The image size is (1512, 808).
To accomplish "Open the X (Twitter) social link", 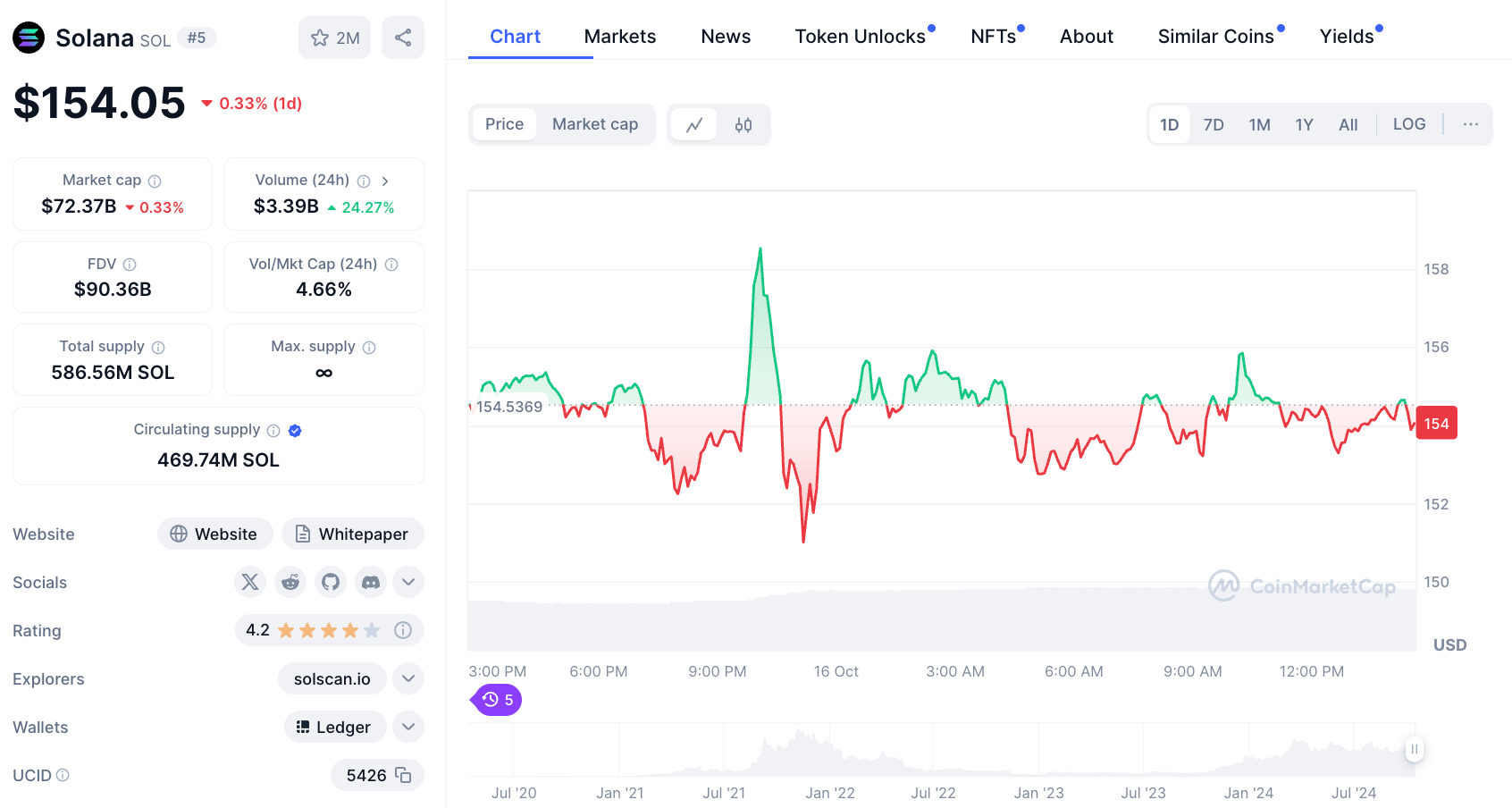I will [250, 582].
